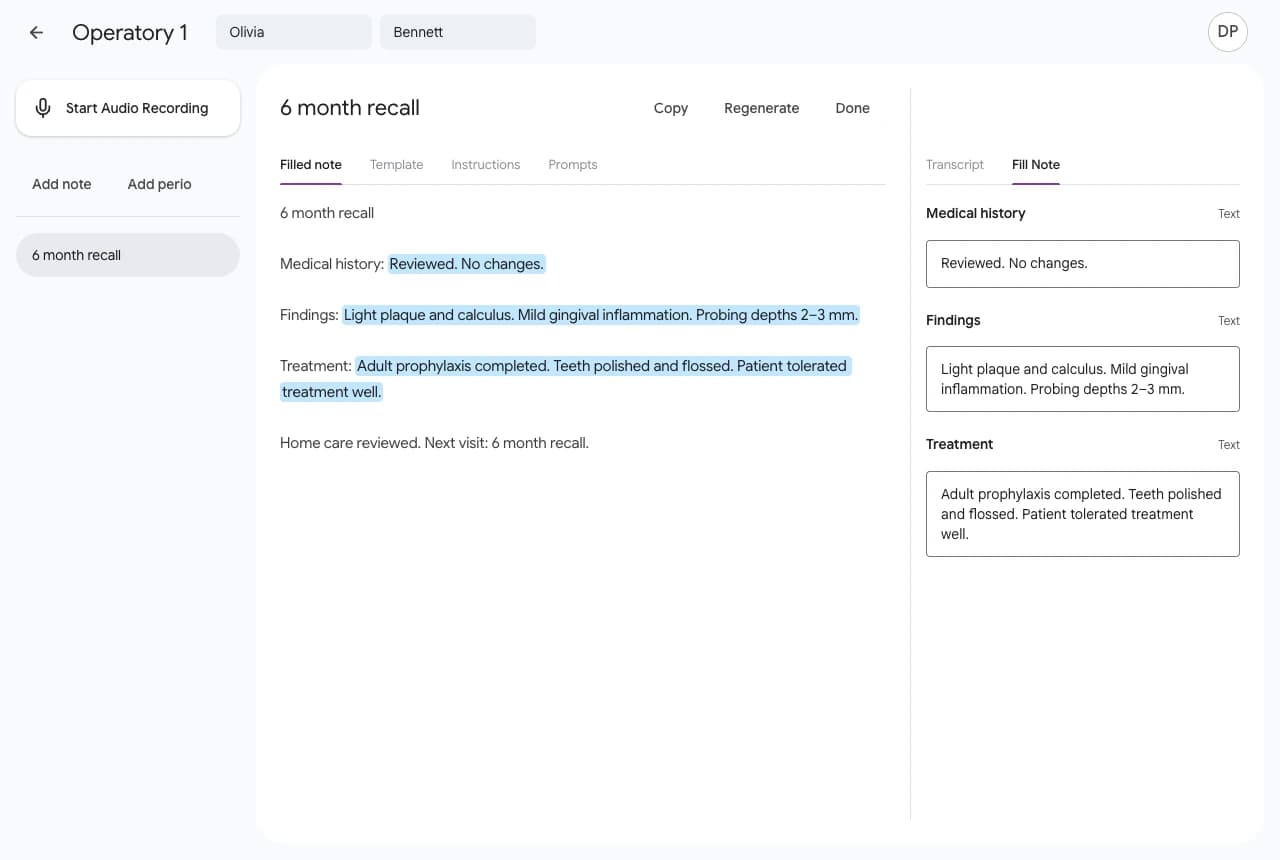Click the Medical history field label

pyautogui.click(x=976, y=213)
